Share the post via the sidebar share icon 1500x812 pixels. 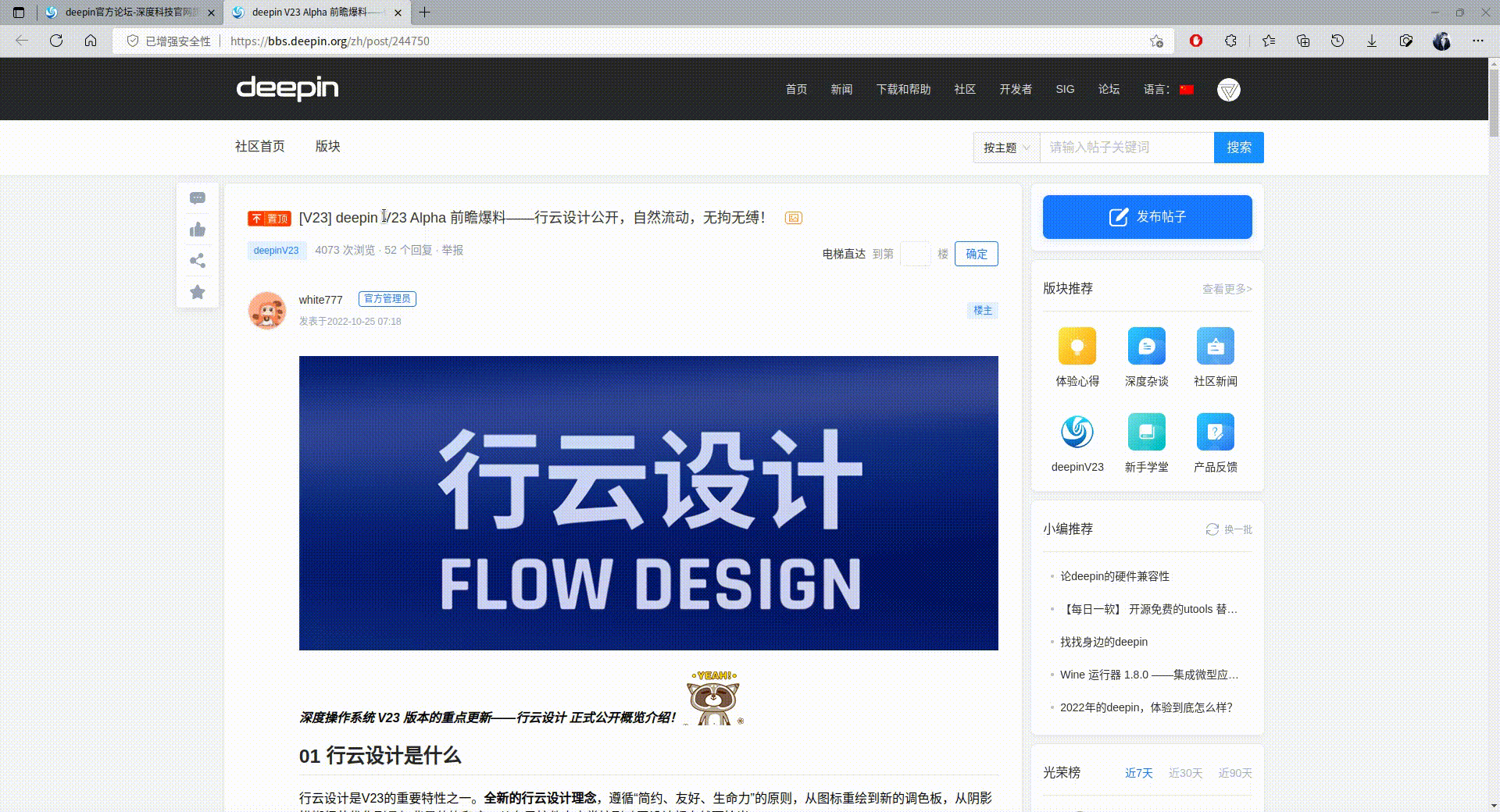click(198, 261)
